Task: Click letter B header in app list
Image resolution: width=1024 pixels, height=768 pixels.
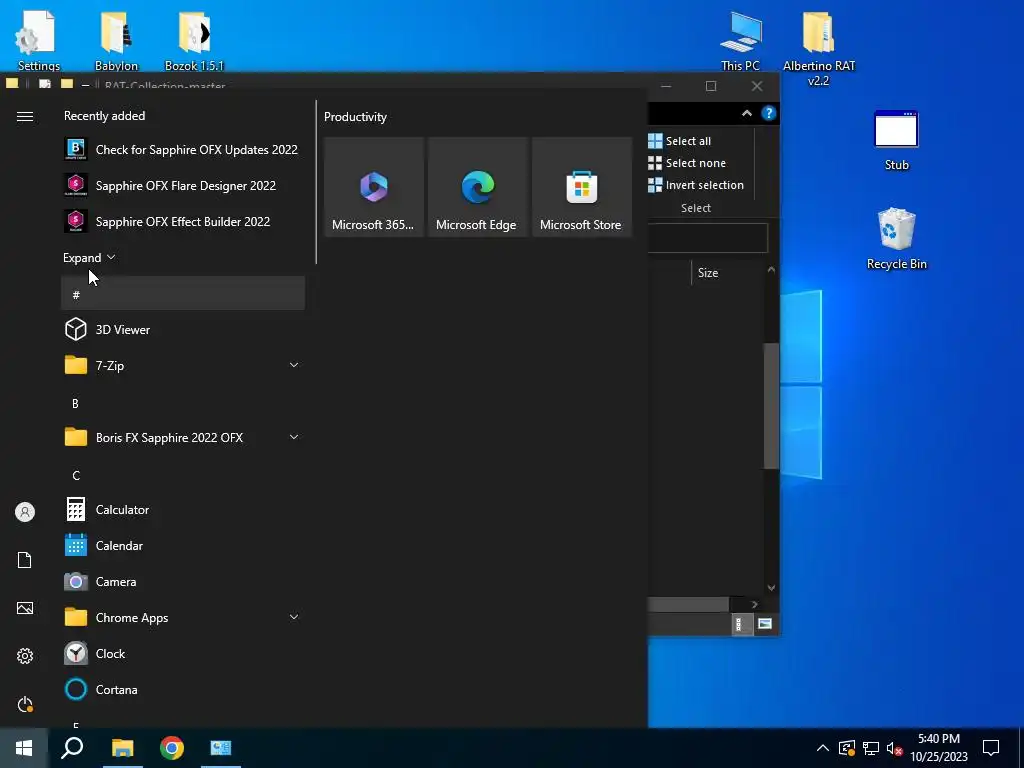Action: click(75, 404)
